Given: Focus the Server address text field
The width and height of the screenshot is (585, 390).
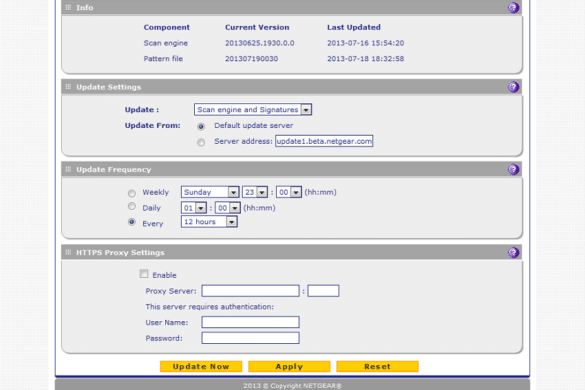Looking at the screenshot, I should click(x=324, y=141).
